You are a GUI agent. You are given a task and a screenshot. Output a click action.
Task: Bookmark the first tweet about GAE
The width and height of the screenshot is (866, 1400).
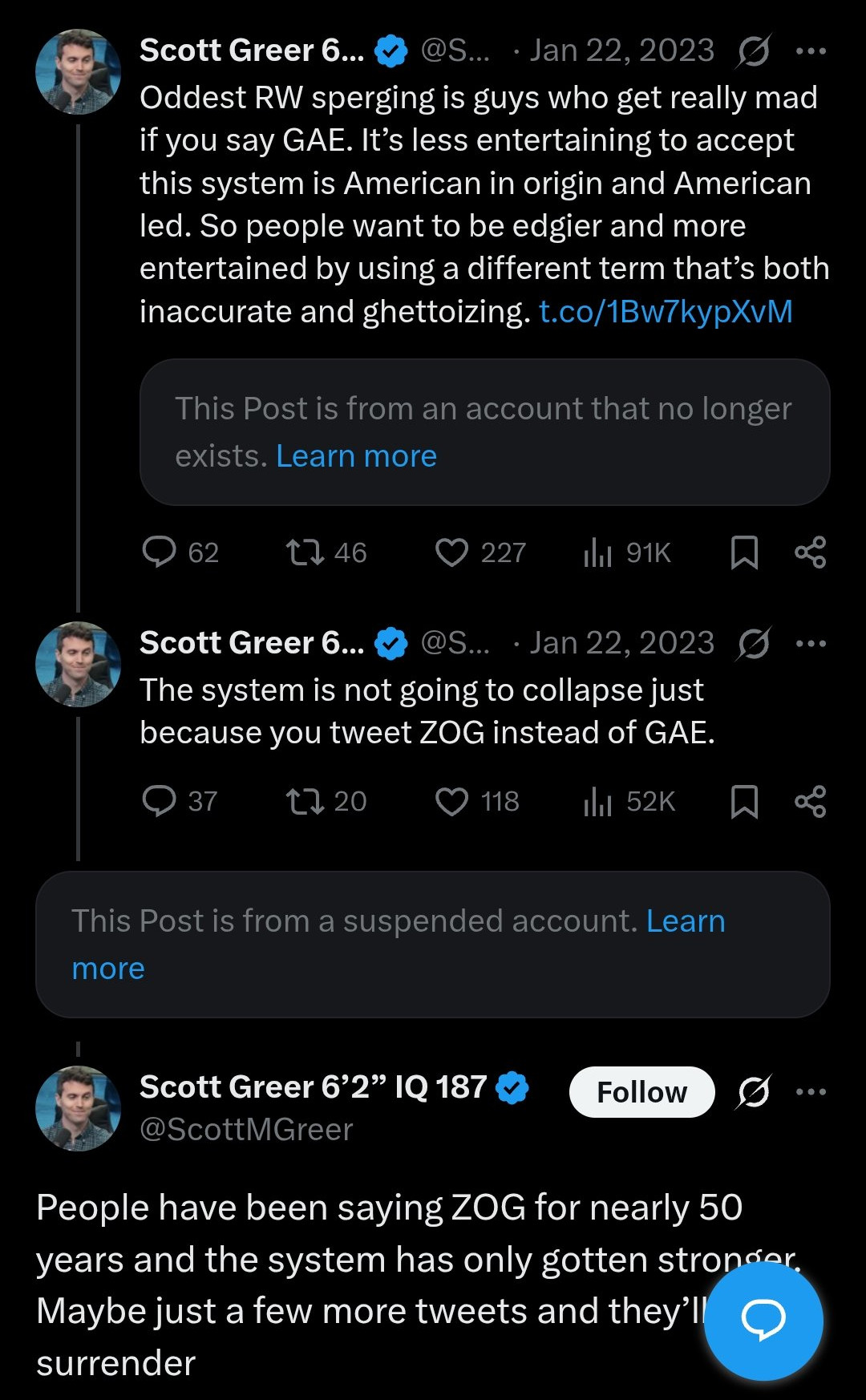[x=744, y=552]
